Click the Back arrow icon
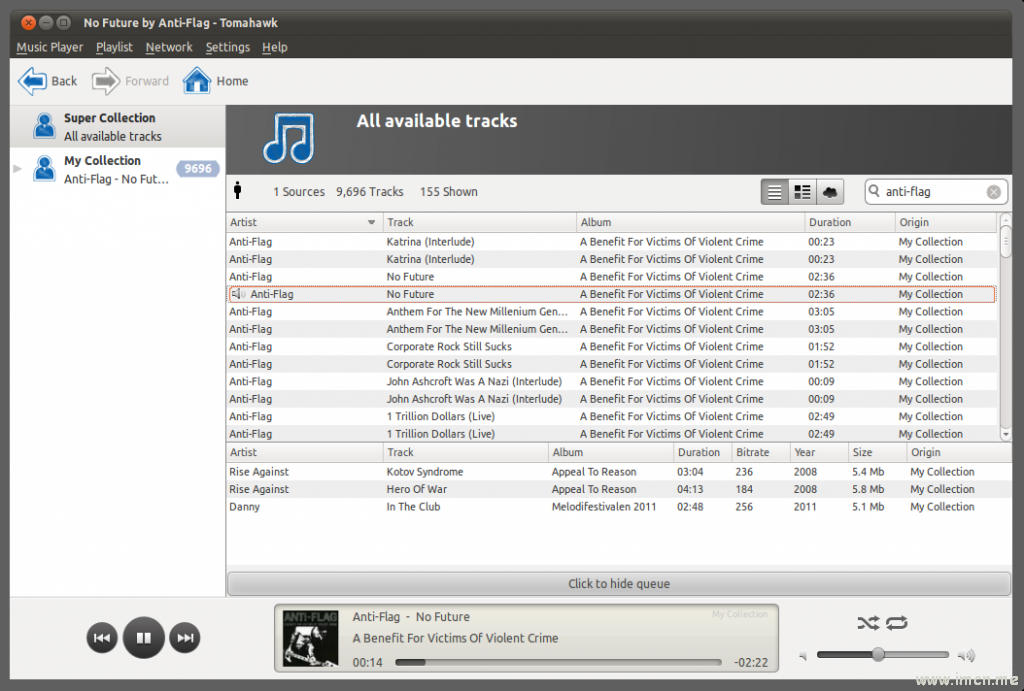Screen dimensions: 1024x691 tap(32, 81)
